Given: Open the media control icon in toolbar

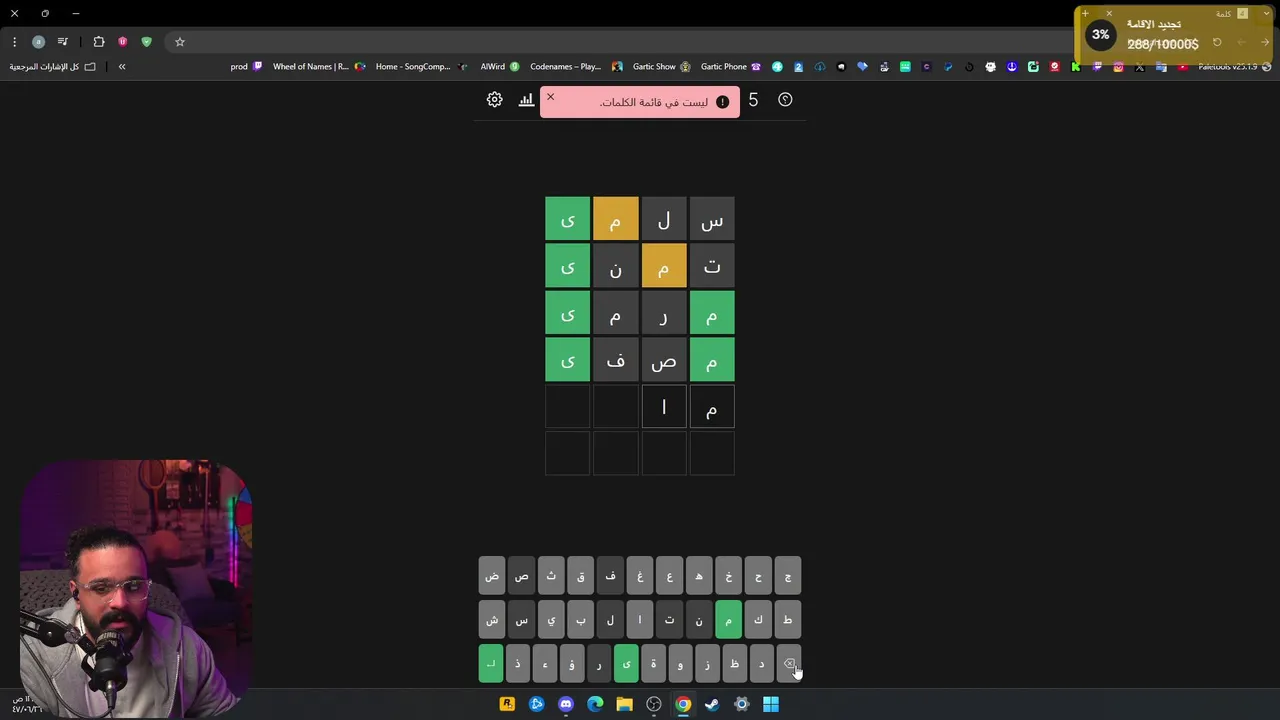Looking at the screenshot, I should [62, 42].
